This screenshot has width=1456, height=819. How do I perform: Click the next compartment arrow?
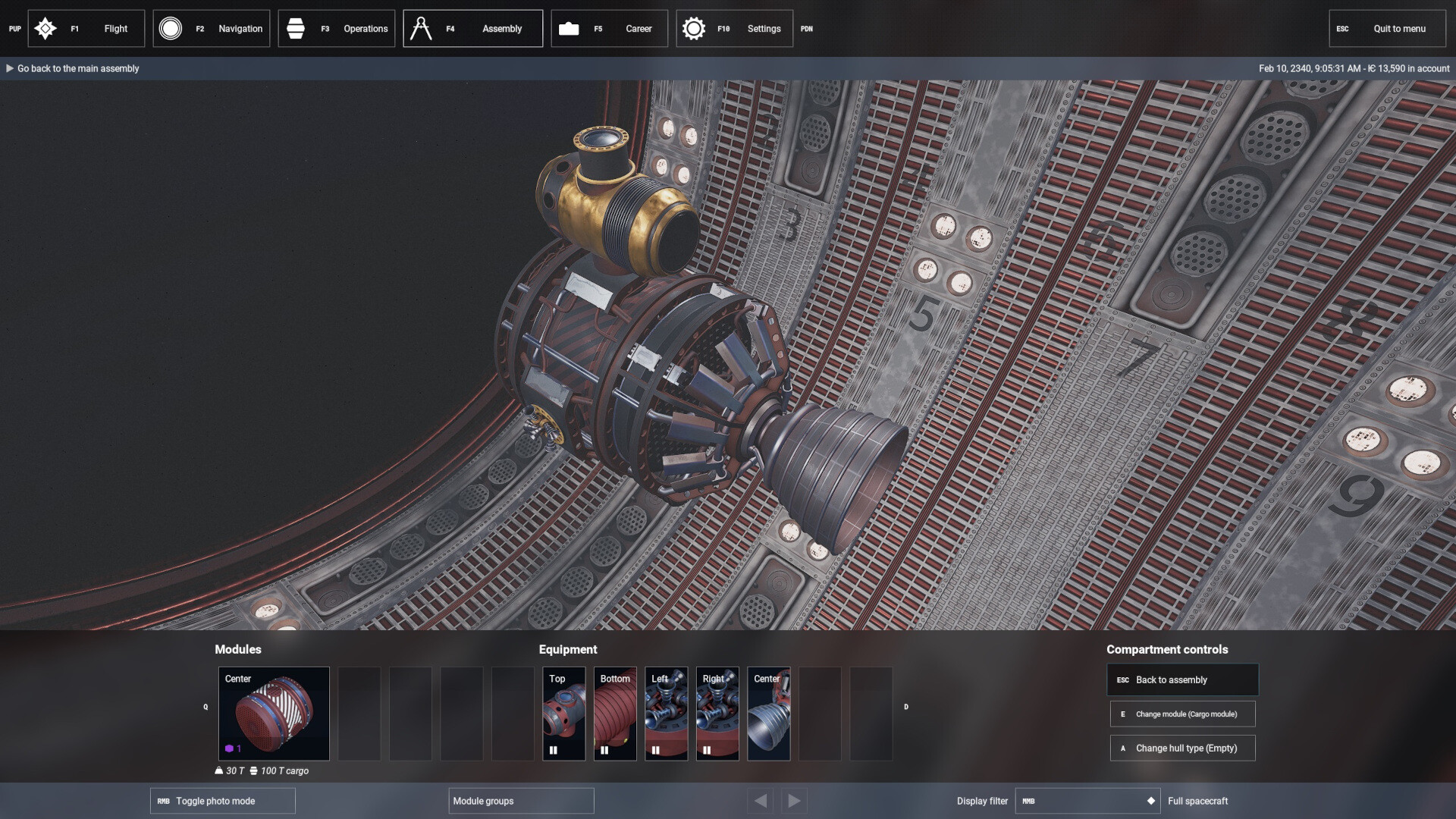pyautogui.click(x=793, y=800)
